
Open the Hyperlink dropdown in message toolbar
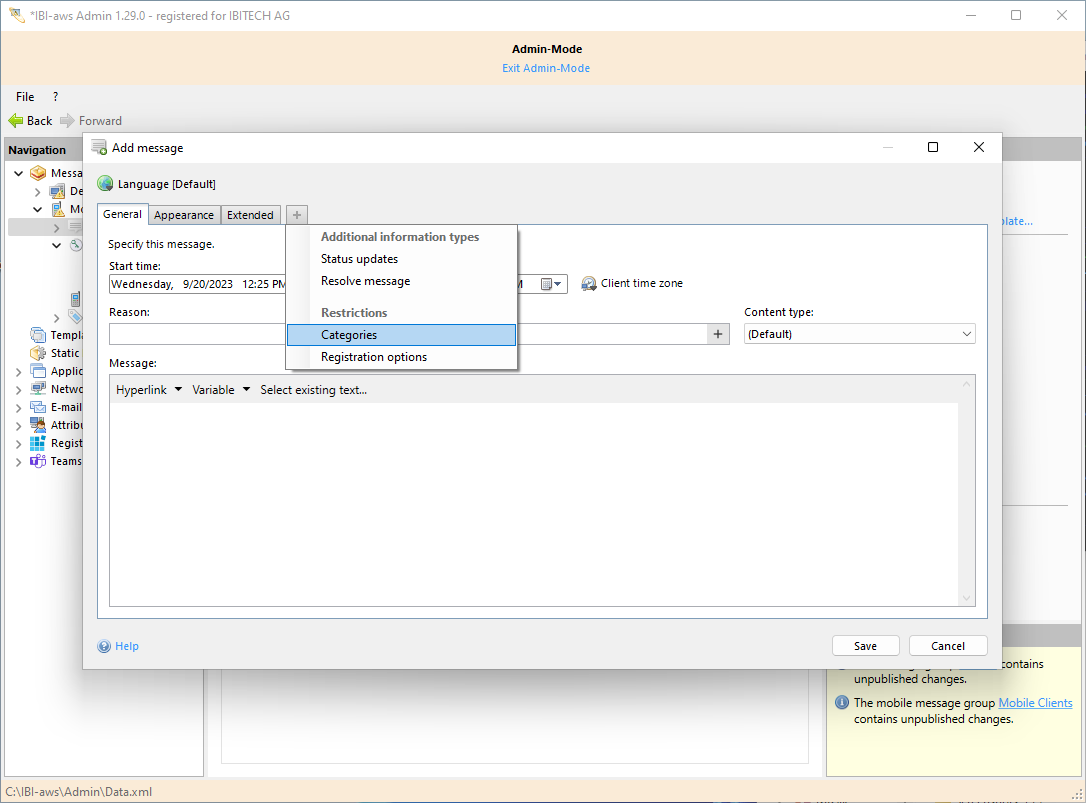click(149, 390)
